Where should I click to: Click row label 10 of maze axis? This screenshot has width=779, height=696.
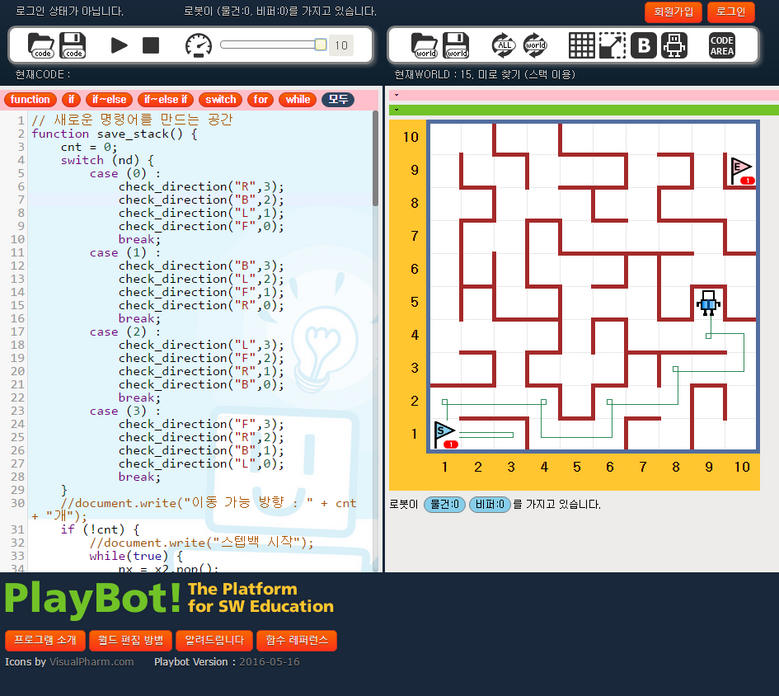(410, 137)
